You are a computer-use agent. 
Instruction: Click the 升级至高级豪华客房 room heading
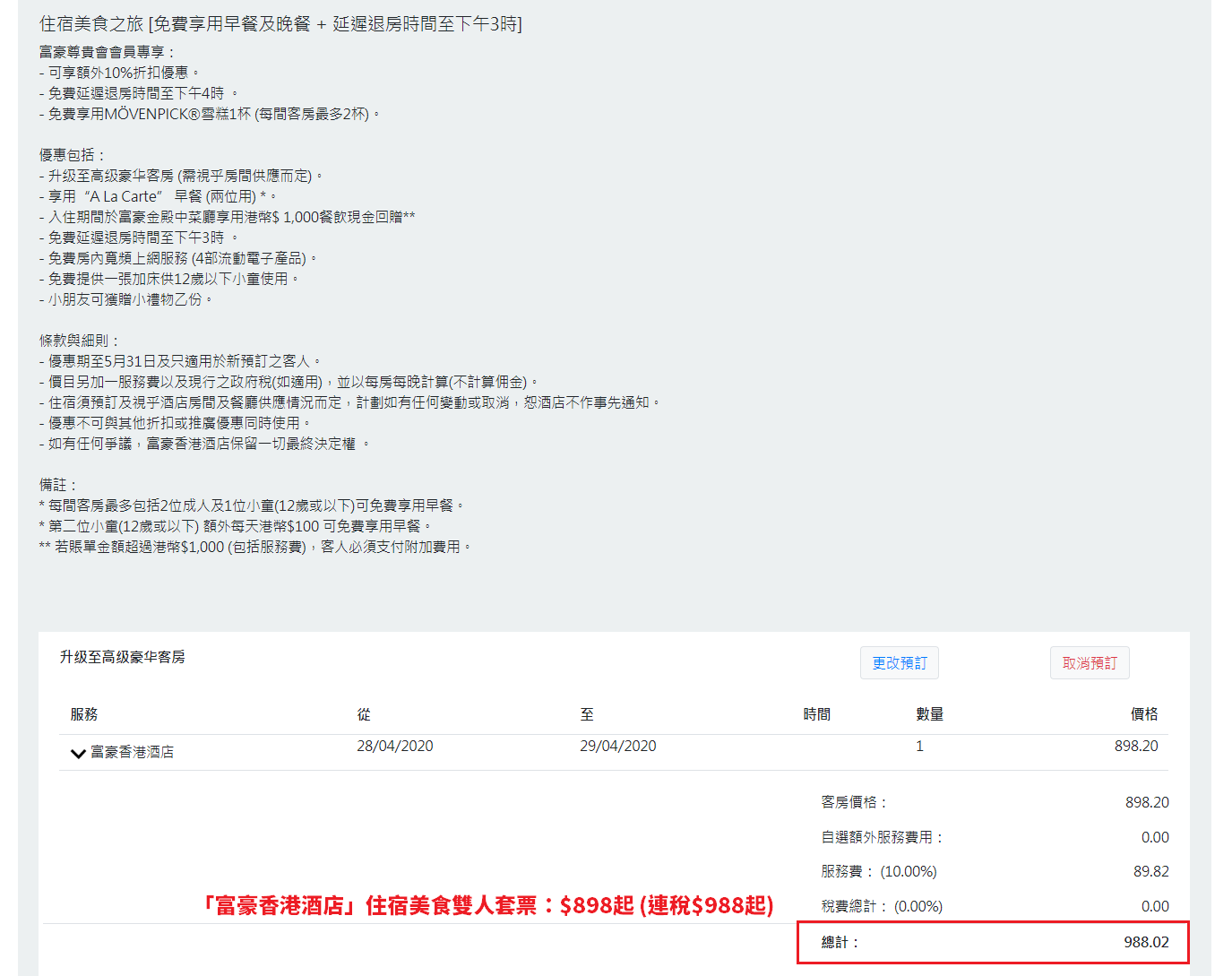click(123, 657)
